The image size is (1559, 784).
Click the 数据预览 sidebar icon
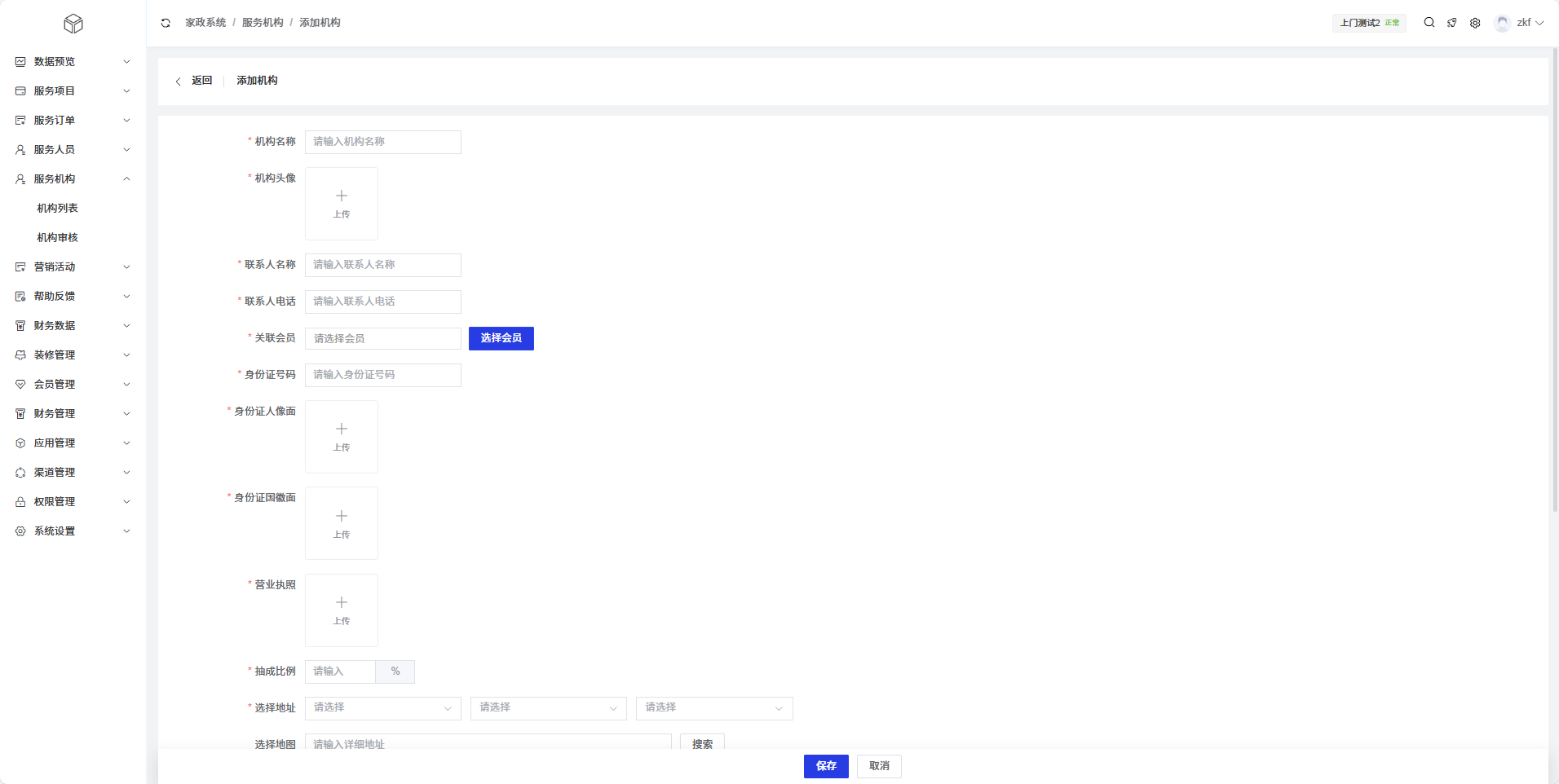click(x=20, y=62)
